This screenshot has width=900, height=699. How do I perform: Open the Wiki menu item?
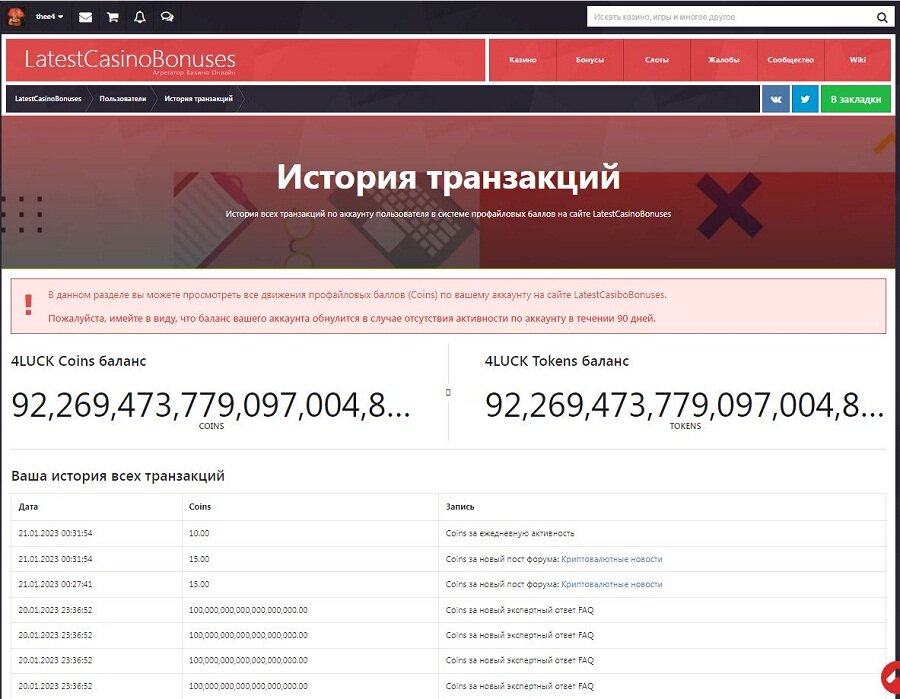click(x=857, y=60)
